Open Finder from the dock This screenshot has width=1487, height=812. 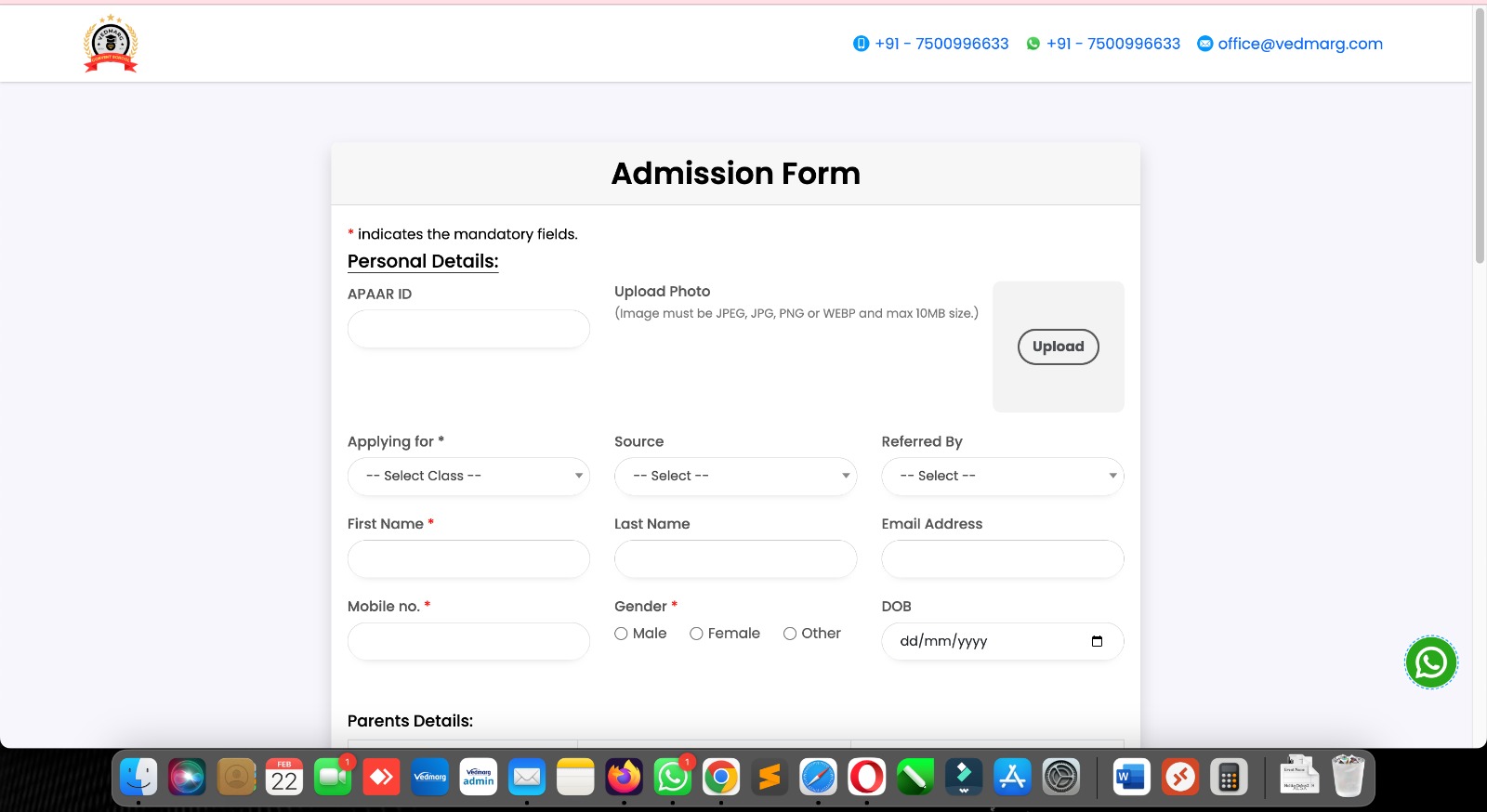pyautogui.click(x=138, y=777)
